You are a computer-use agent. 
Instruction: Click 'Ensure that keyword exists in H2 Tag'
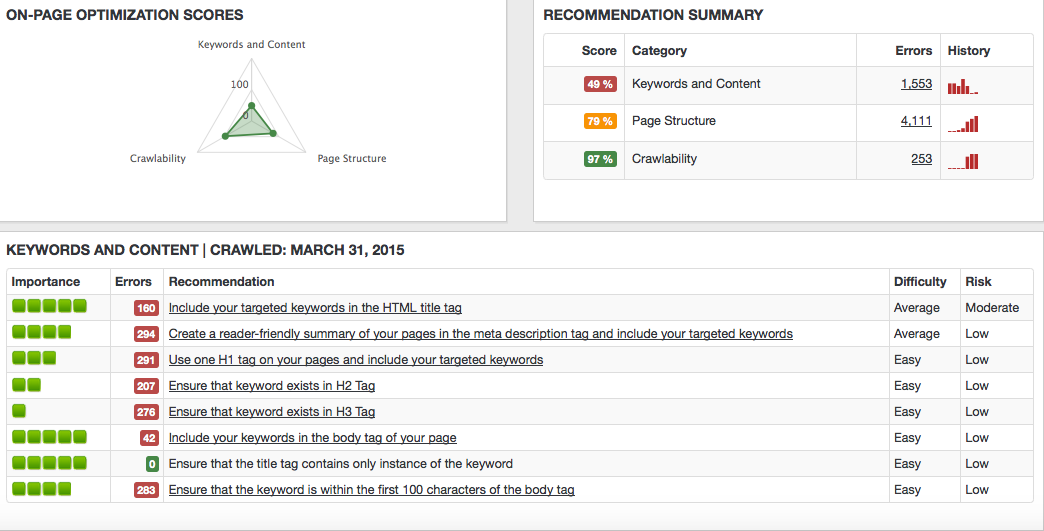tap(271, 386)
